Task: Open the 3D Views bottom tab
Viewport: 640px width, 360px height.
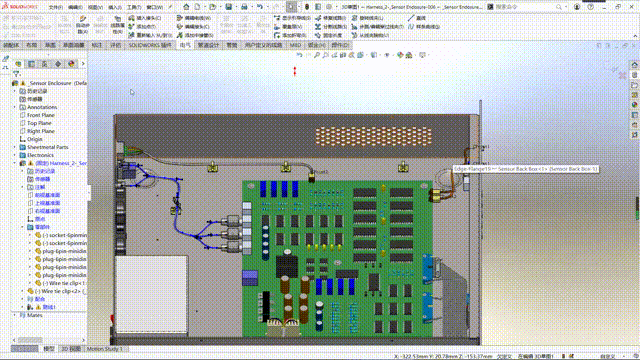Action: tap(71, 349)
